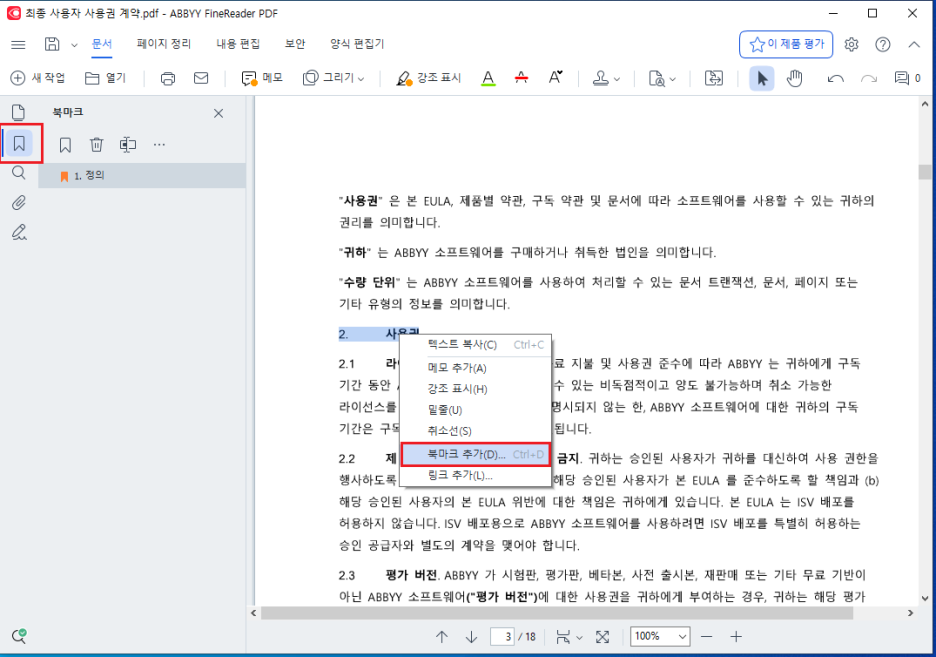The width and height of the screenshot is (936, 657).
Task: Click the vertical scrollbar thumb
Action: tap(925, 172)
